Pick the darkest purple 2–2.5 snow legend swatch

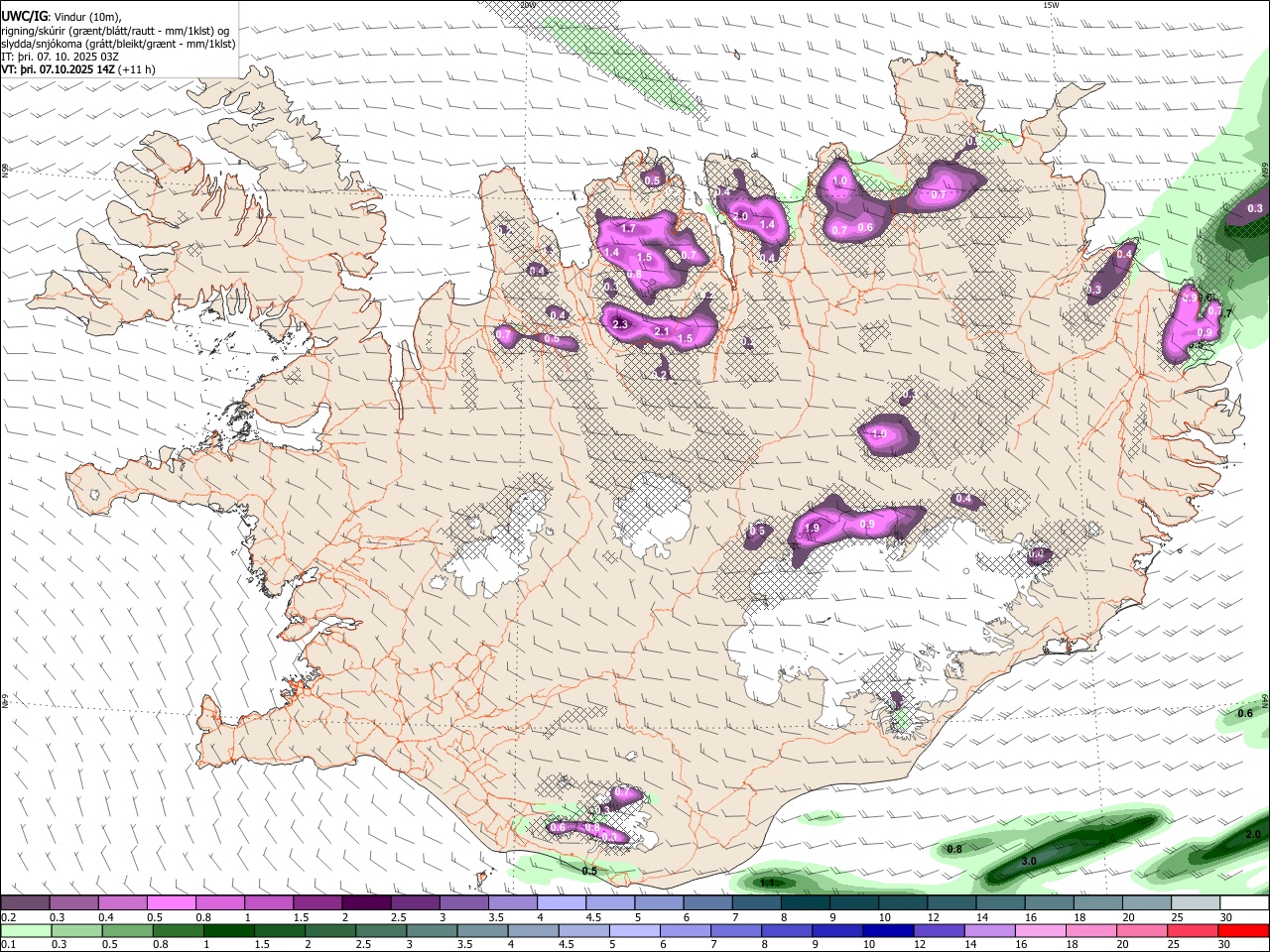366,903
